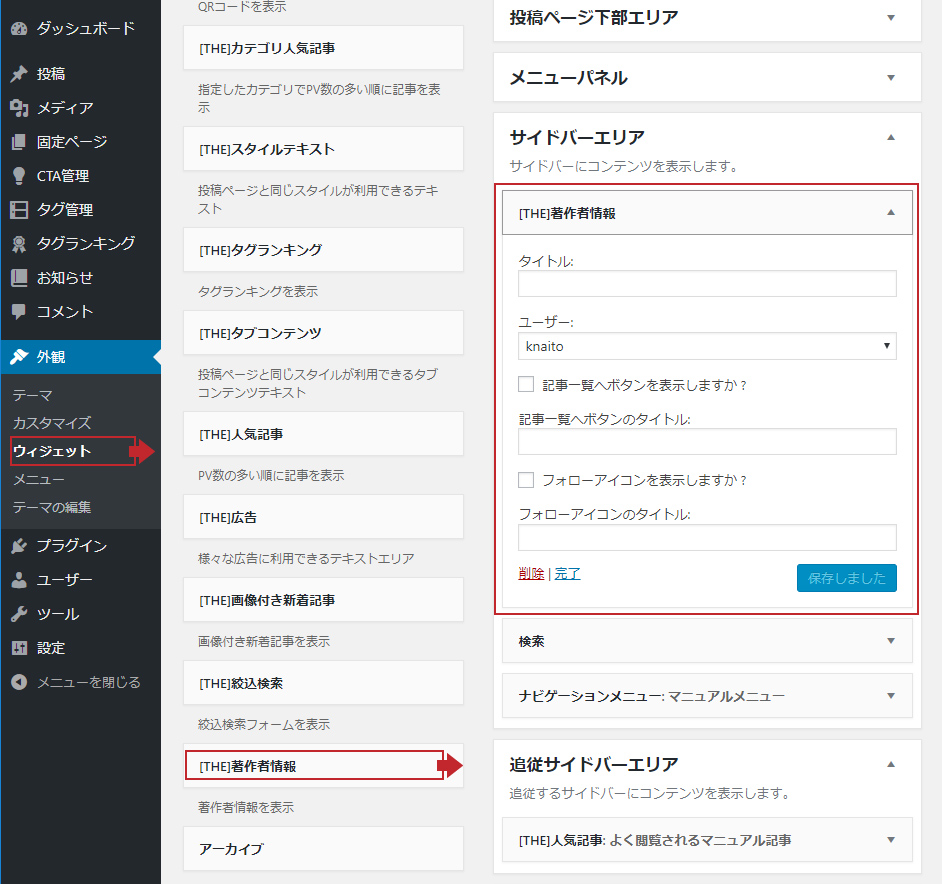This screenshot has width=942, height=884.
Task: Click the wrench icon for ツール
Action: pos(19,614)
